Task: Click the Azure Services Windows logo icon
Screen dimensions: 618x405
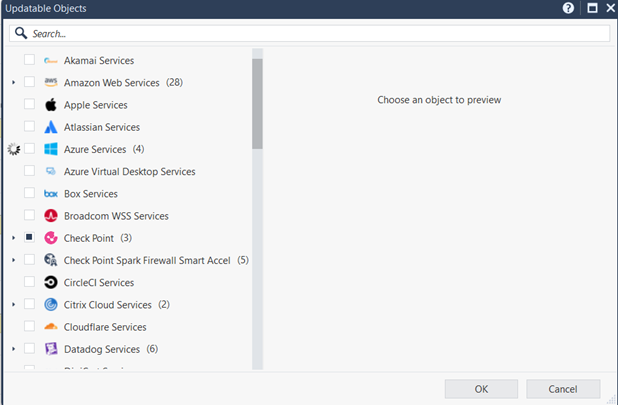Action: click(51, 149)
